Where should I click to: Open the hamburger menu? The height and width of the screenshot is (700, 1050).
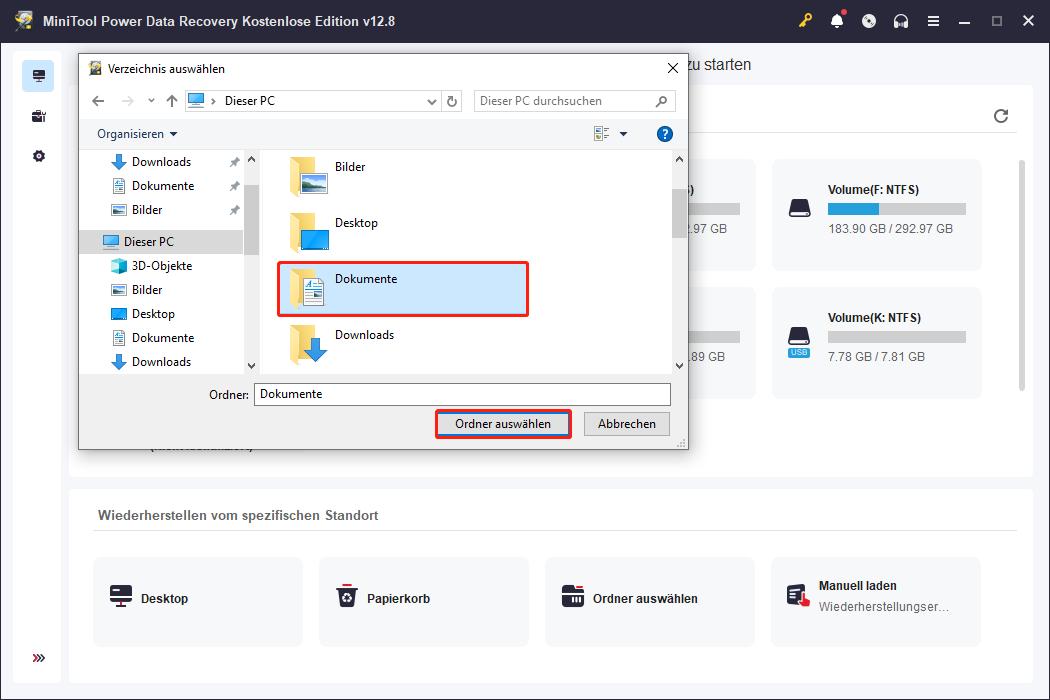(x=933, y=20)
